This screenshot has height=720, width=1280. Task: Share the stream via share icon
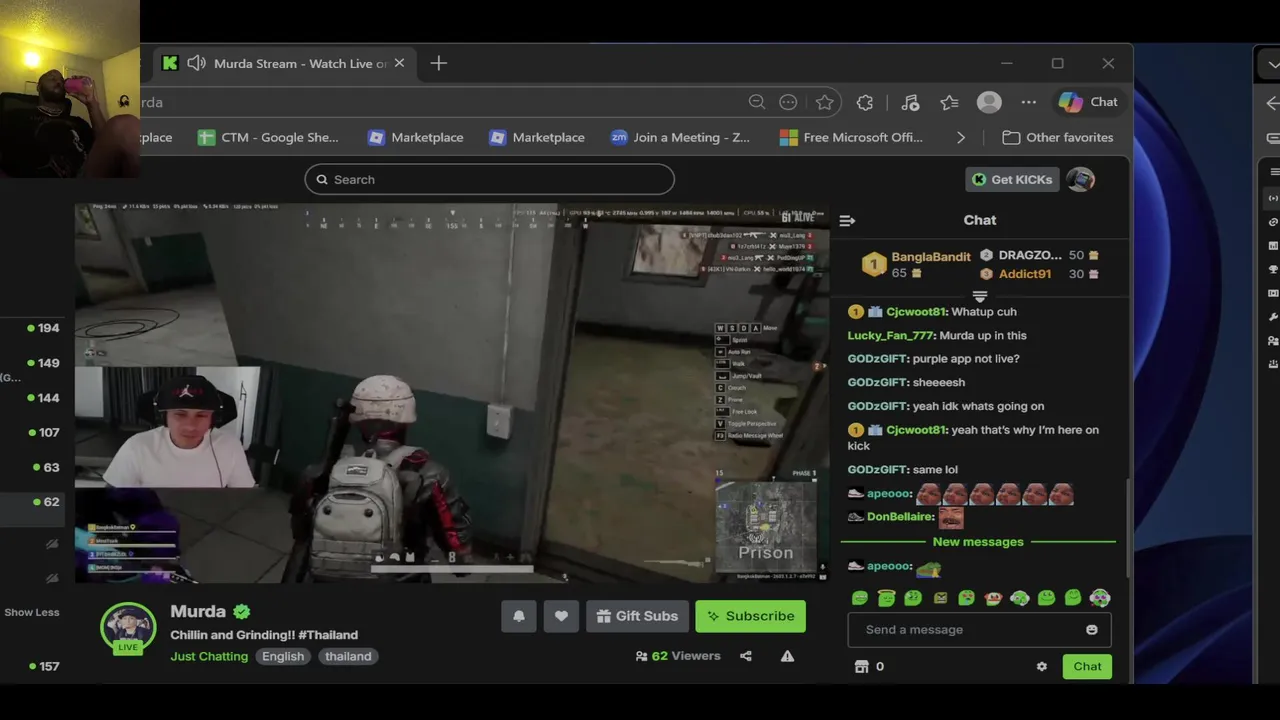745,656
